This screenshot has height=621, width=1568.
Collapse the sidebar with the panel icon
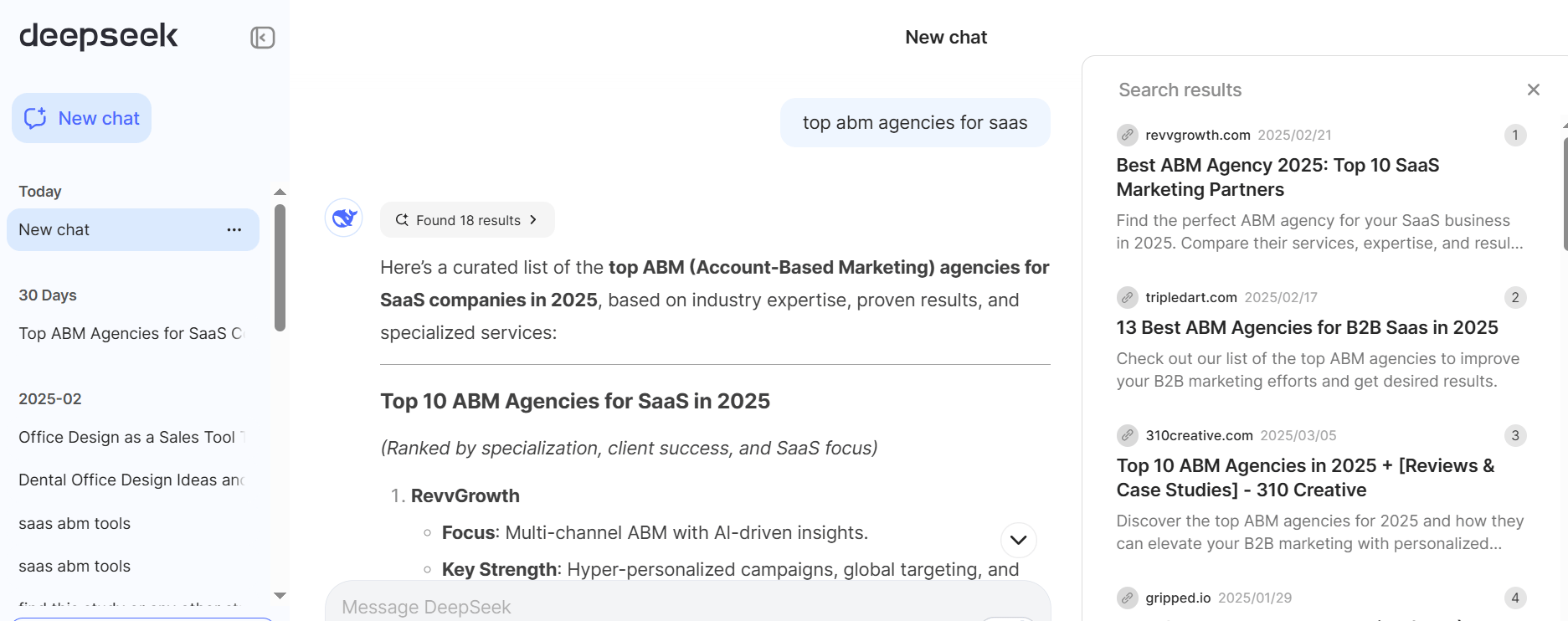click(x=263, y=38)
